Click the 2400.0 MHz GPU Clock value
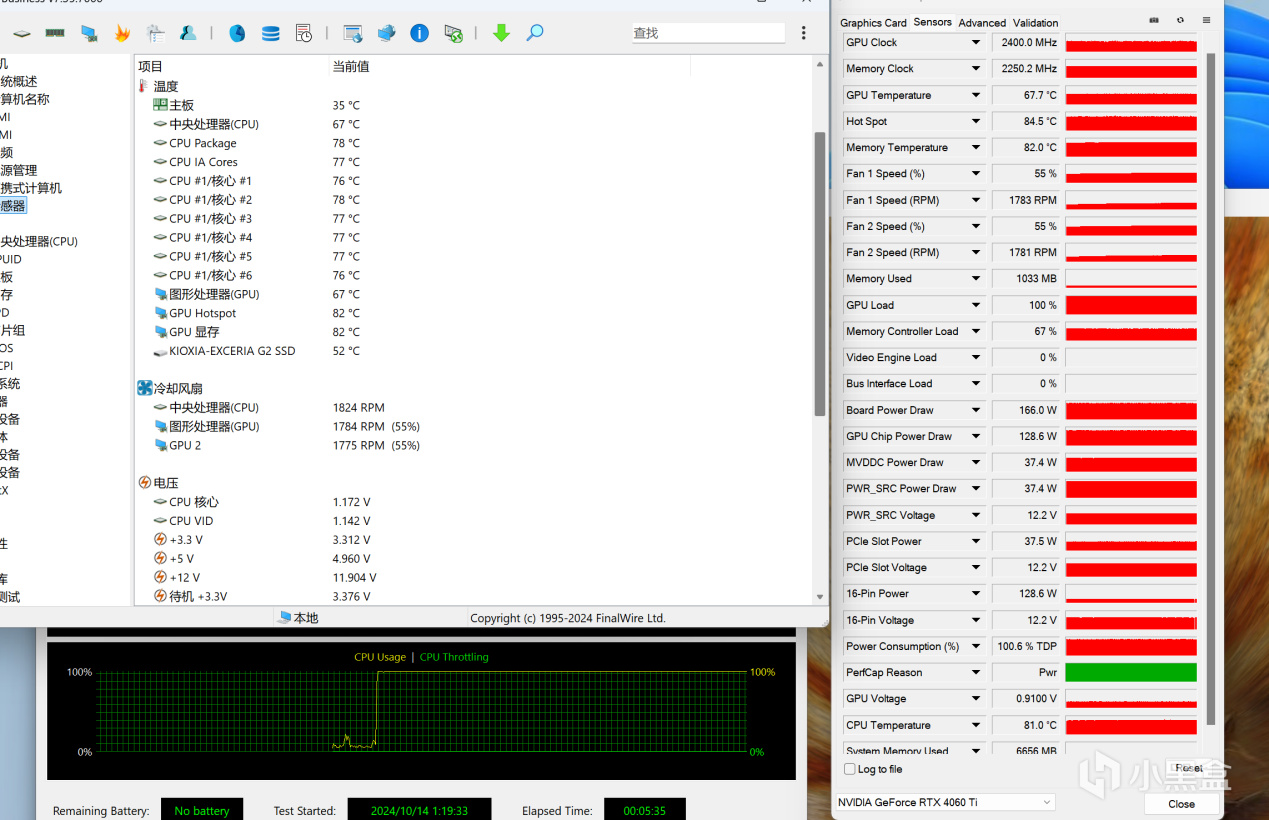Viewport: 1269px width, 820px height. [1026, 43]
